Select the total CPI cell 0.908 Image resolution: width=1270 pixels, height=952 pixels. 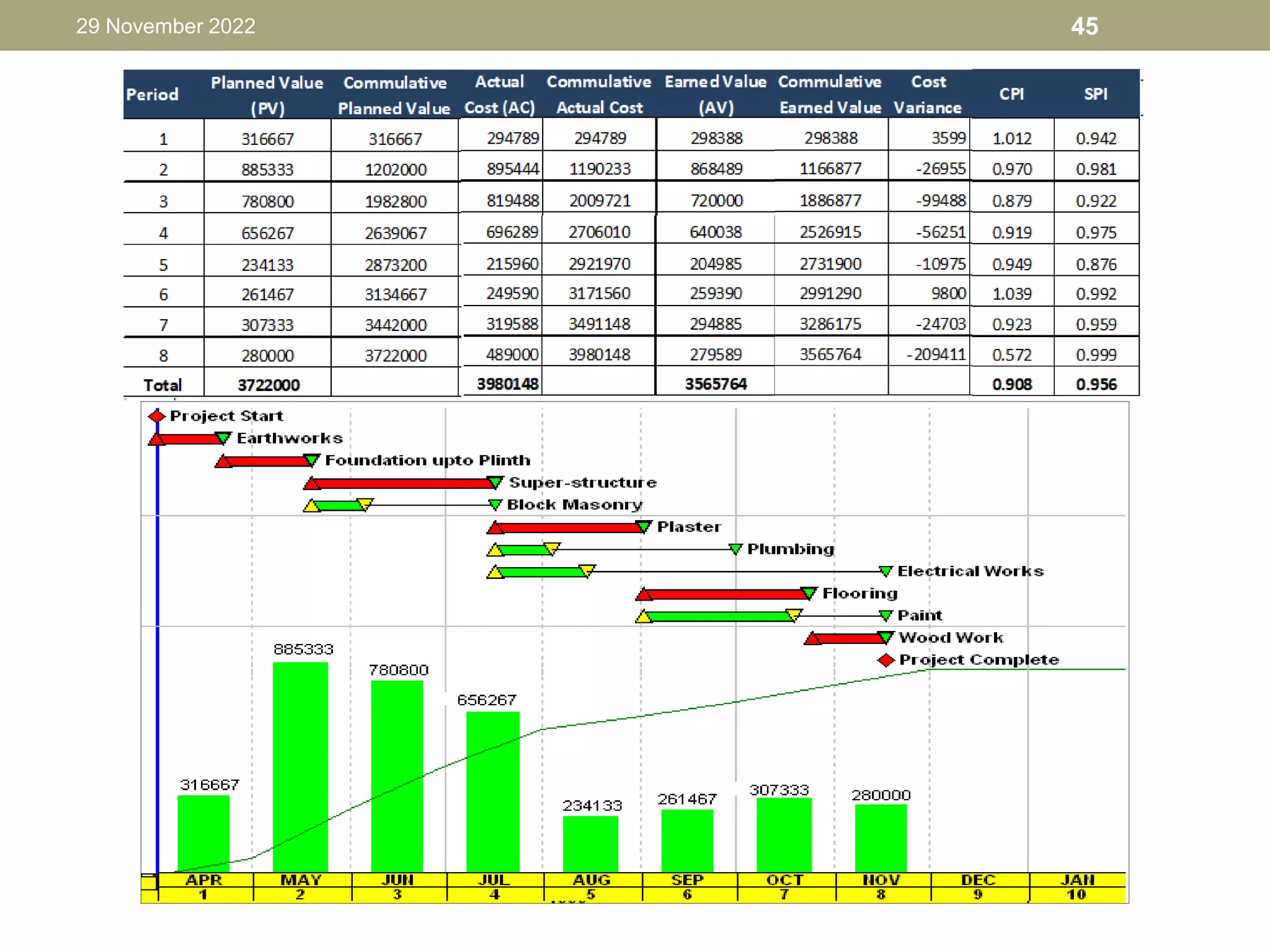[x=1011, y=384]
